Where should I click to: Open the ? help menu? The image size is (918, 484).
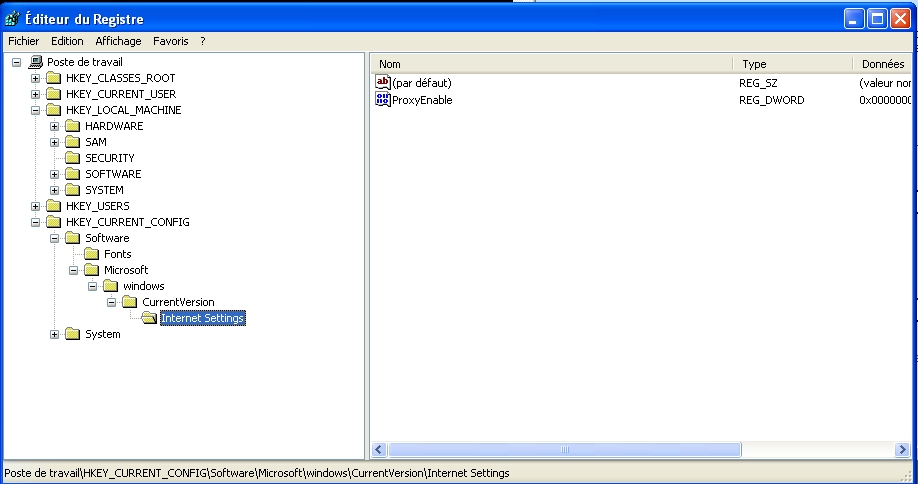[203, 41]
